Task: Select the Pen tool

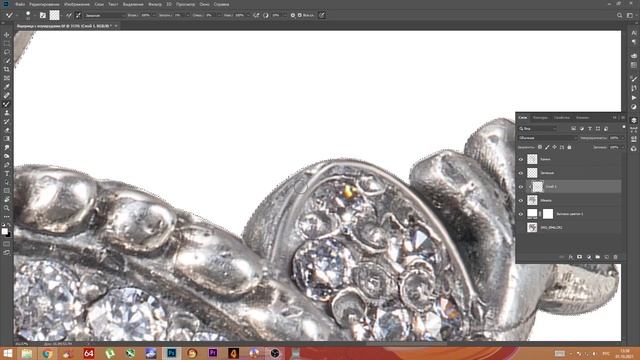Action: (7, 165)
